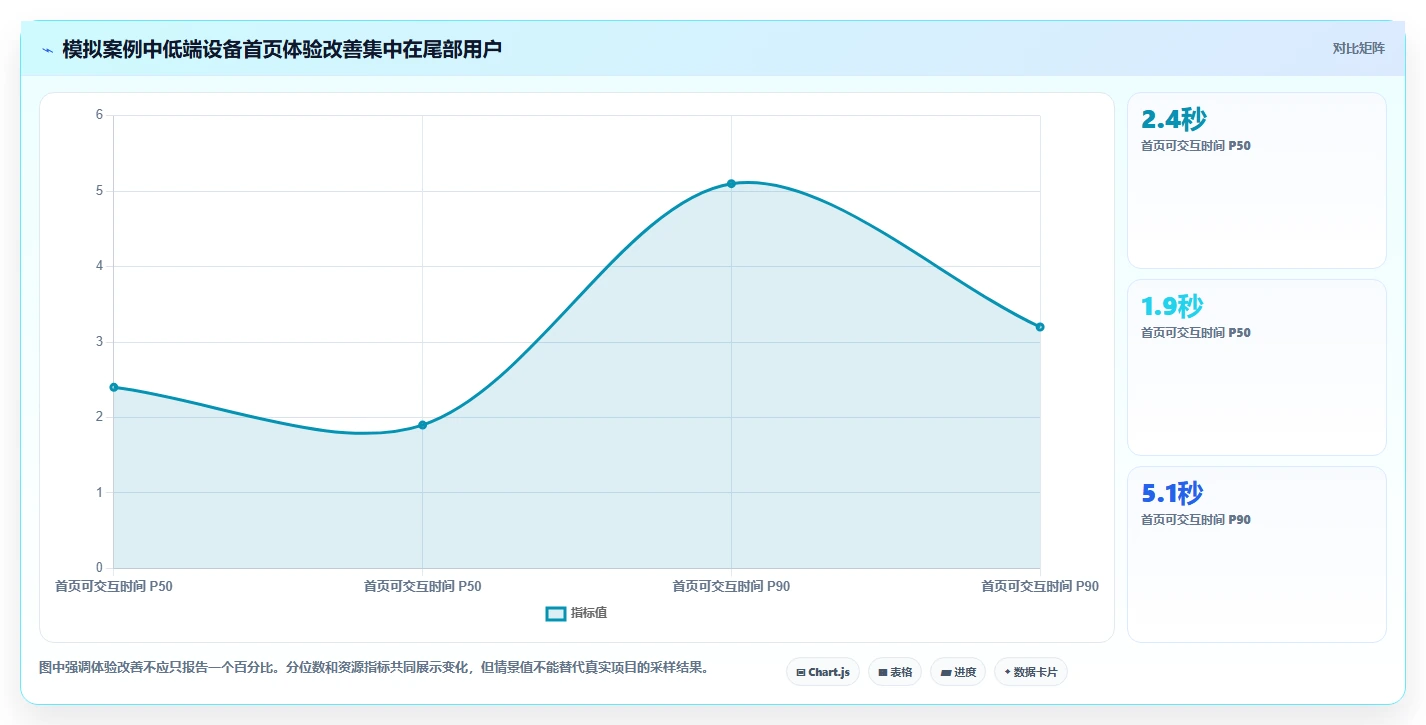
Task: Select the 数据卡片 chip
Action: (1030, 672)
